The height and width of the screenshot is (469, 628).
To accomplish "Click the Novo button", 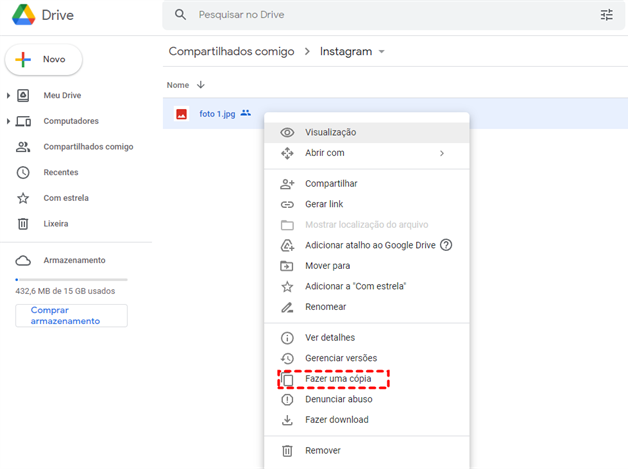I will tap(44, 59).
